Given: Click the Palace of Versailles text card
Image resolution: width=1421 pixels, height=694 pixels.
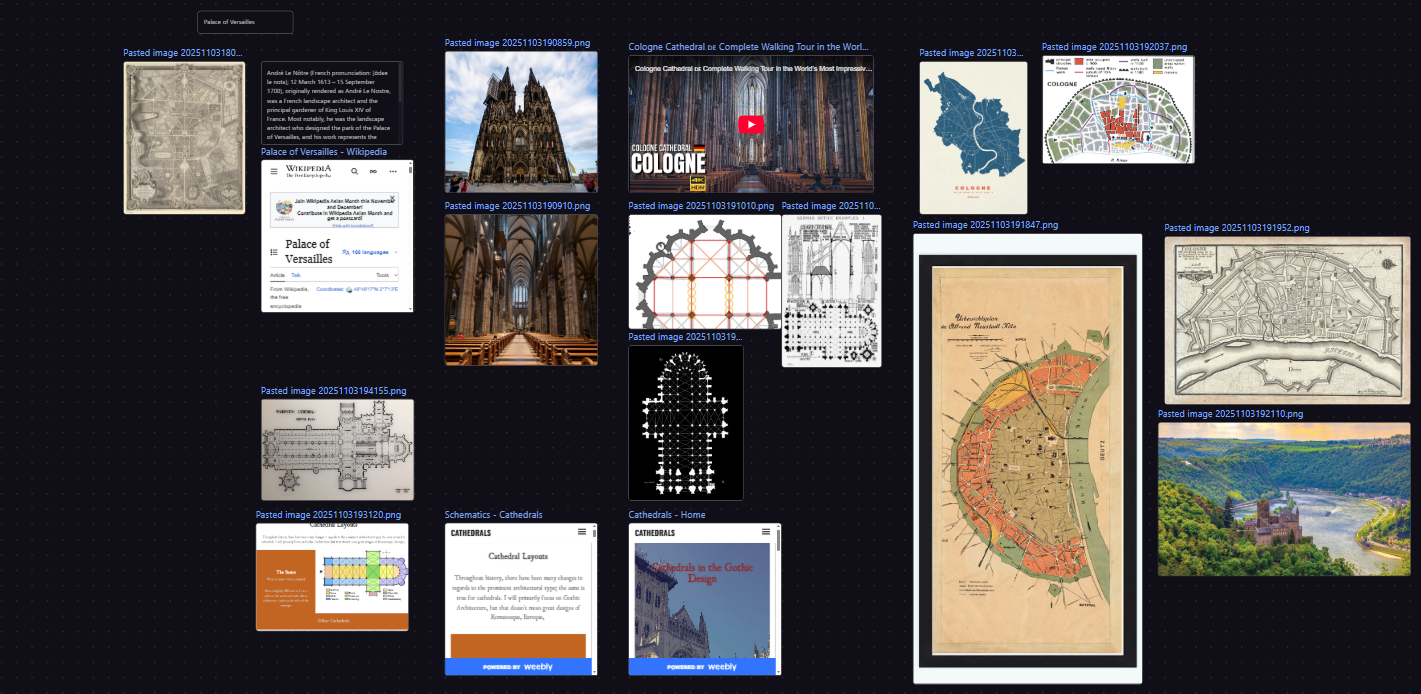Looking at the screenshot, I should pyautogui.click(x=245, y=22).
